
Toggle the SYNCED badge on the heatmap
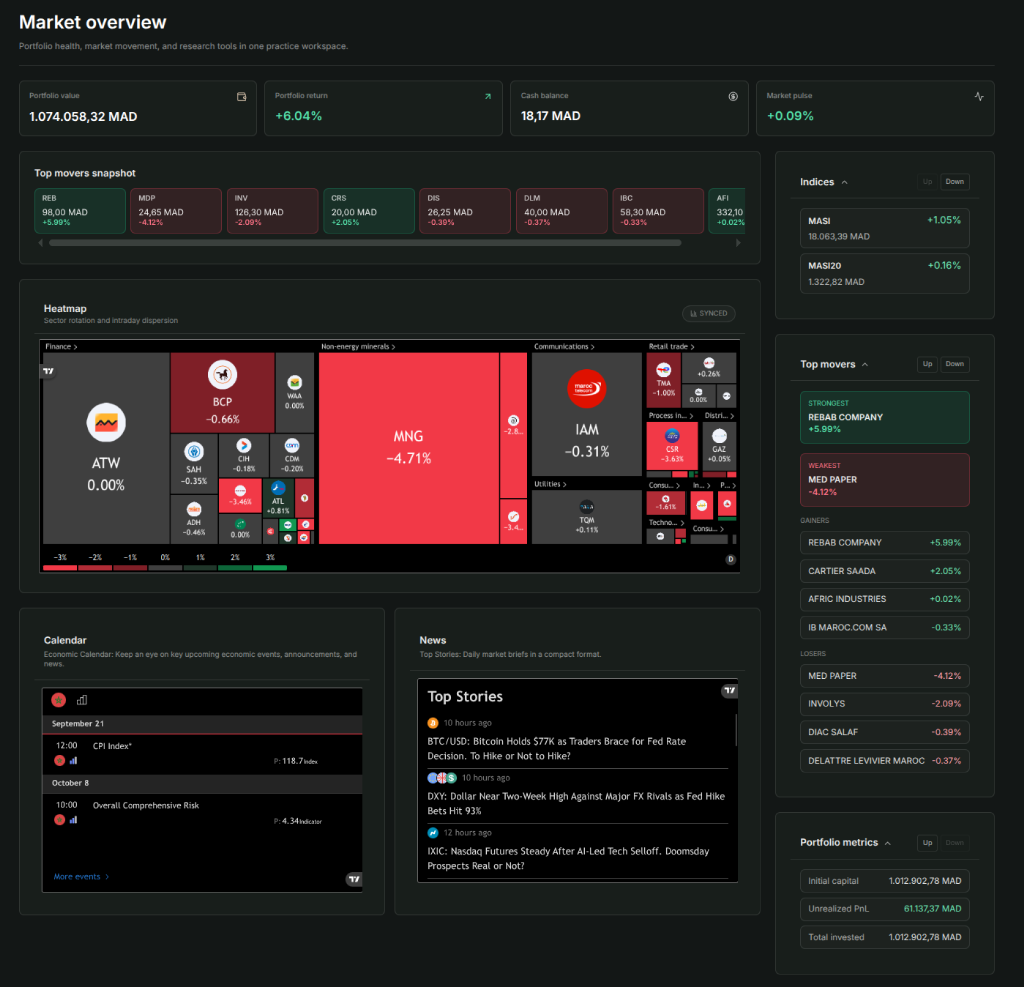click(709, 314)
